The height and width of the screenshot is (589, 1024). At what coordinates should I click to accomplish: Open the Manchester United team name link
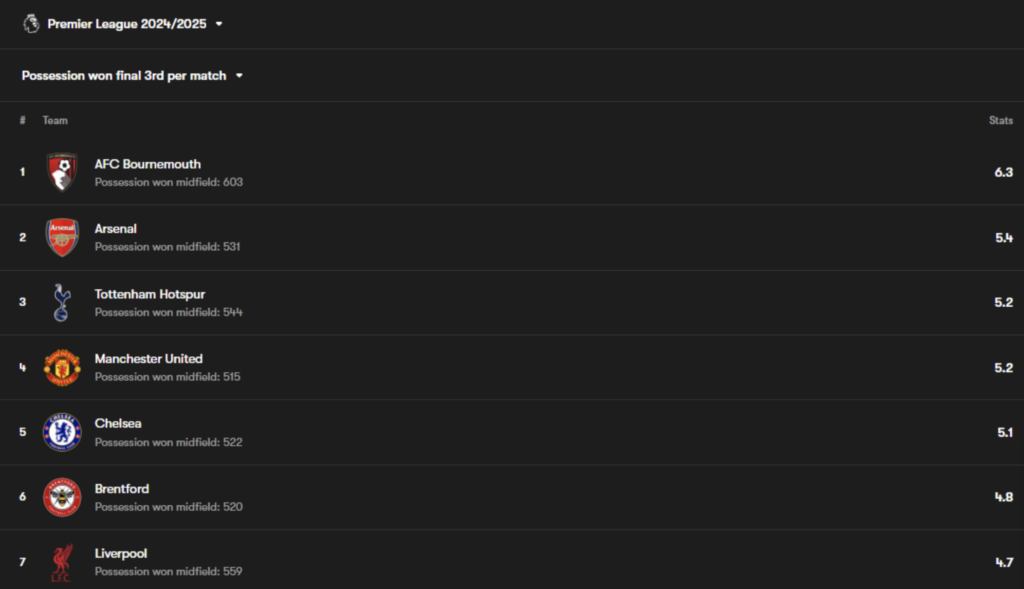coord(148,359)
